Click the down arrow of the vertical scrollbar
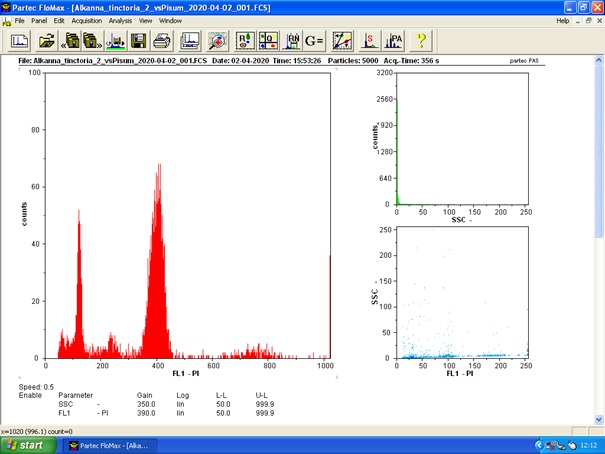Viewport: 605px width, 454px height. tap(598, 419)
